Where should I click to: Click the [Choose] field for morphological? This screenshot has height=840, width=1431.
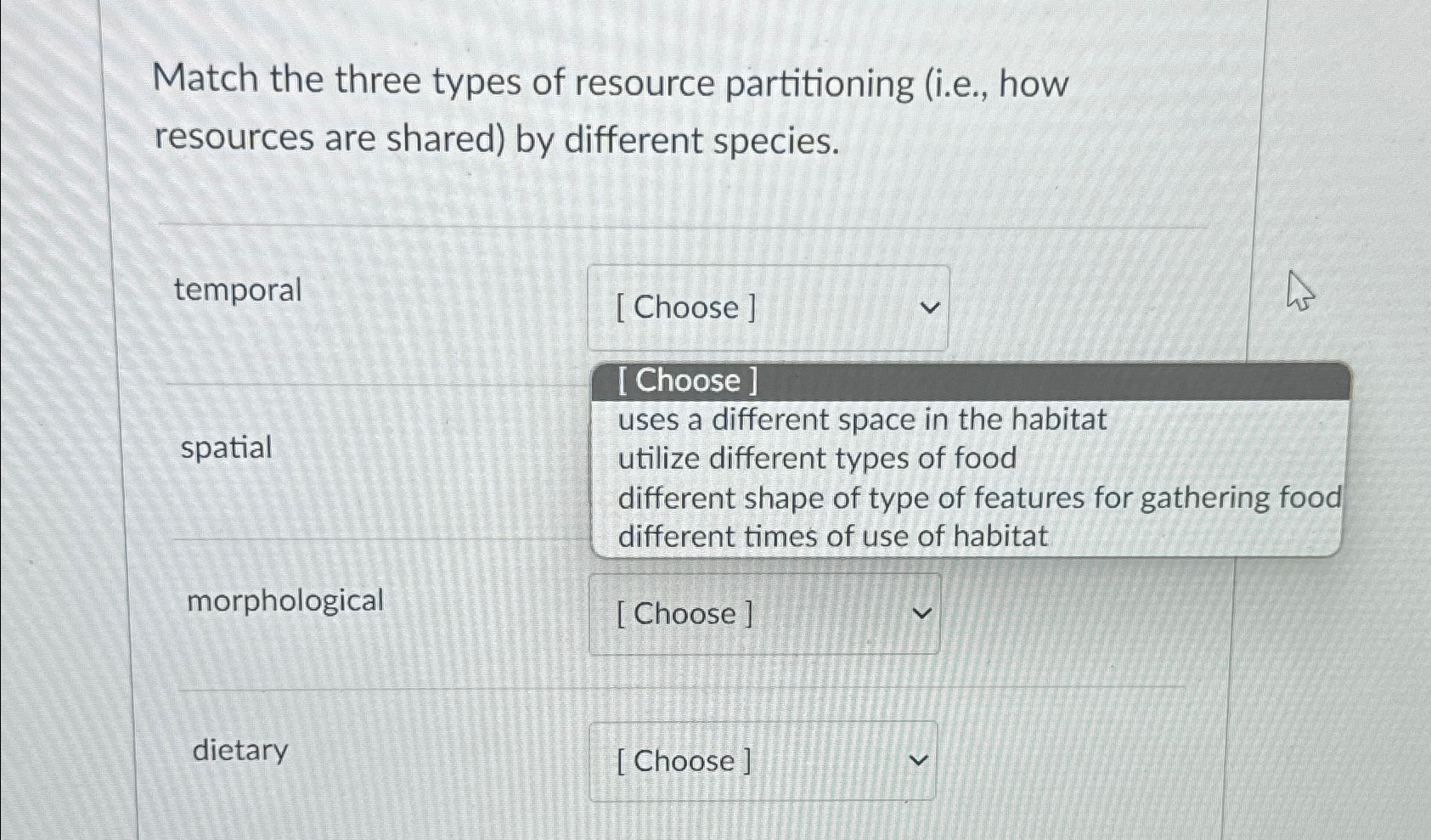click(762, 613)
